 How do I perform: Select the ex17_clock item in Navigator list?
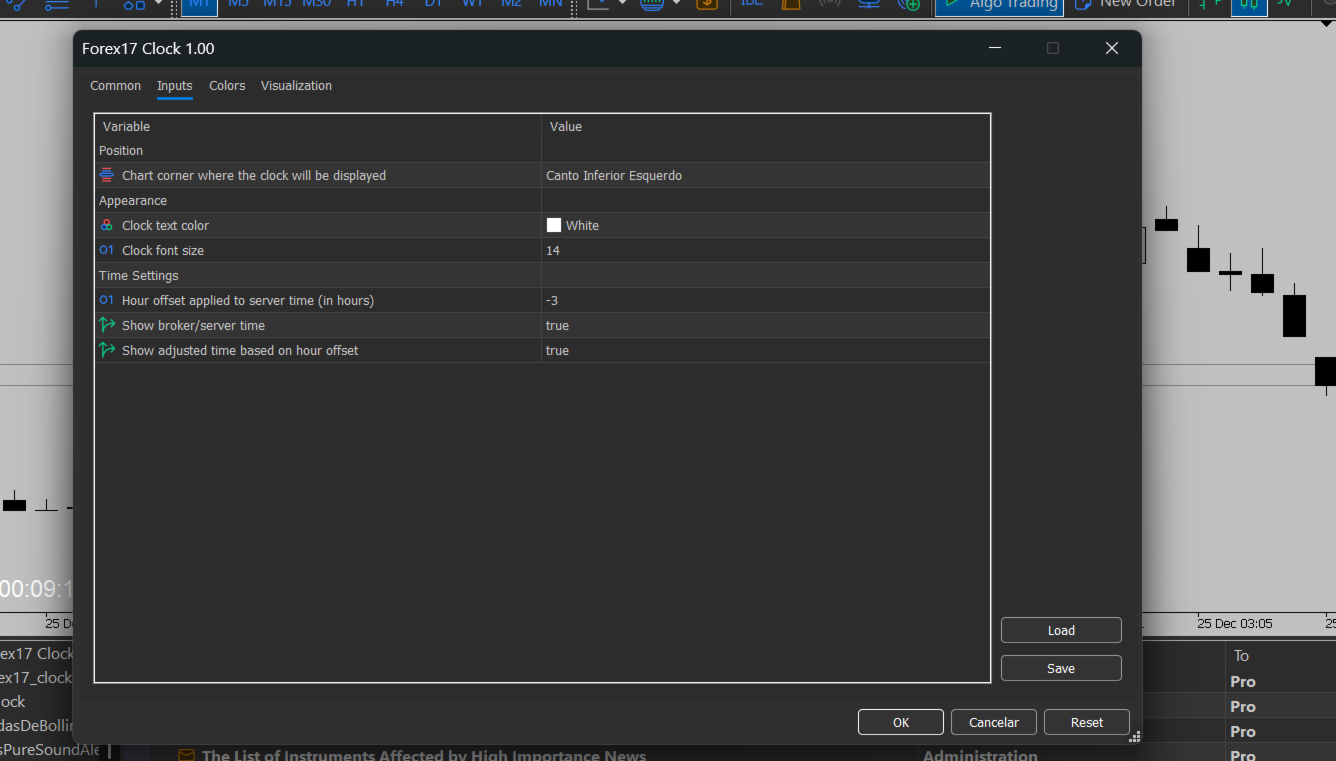[x=36, y=677]
